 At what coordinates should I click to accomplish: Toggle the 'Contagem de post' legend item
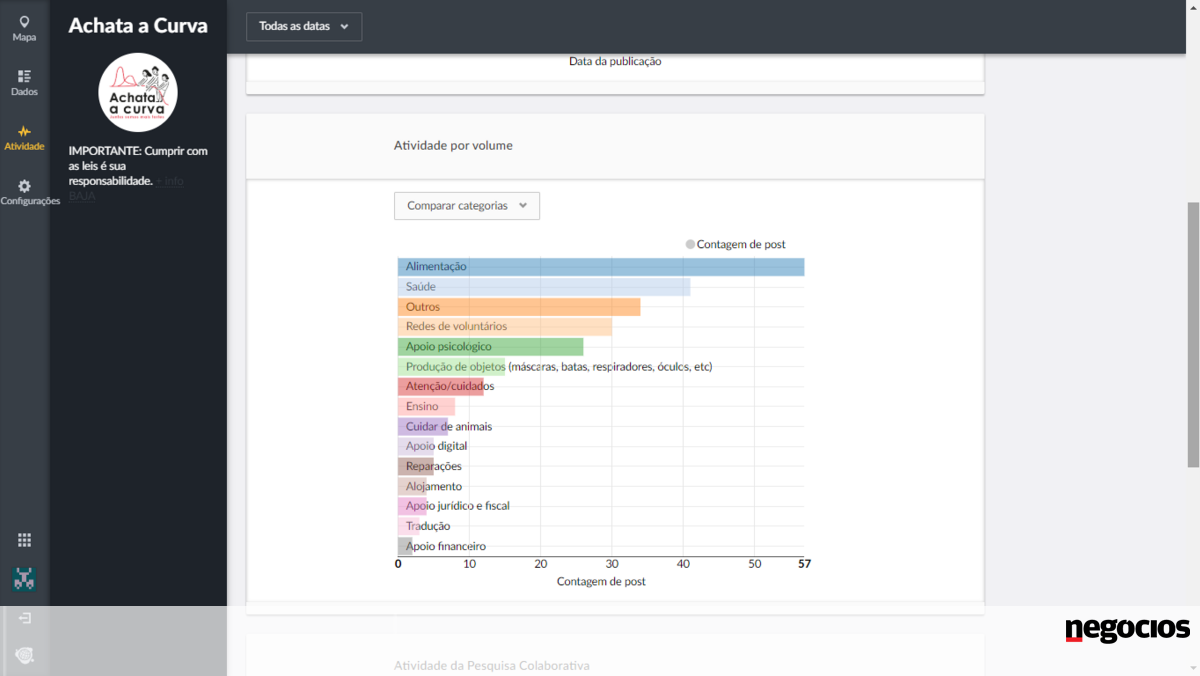pos(735,244)
